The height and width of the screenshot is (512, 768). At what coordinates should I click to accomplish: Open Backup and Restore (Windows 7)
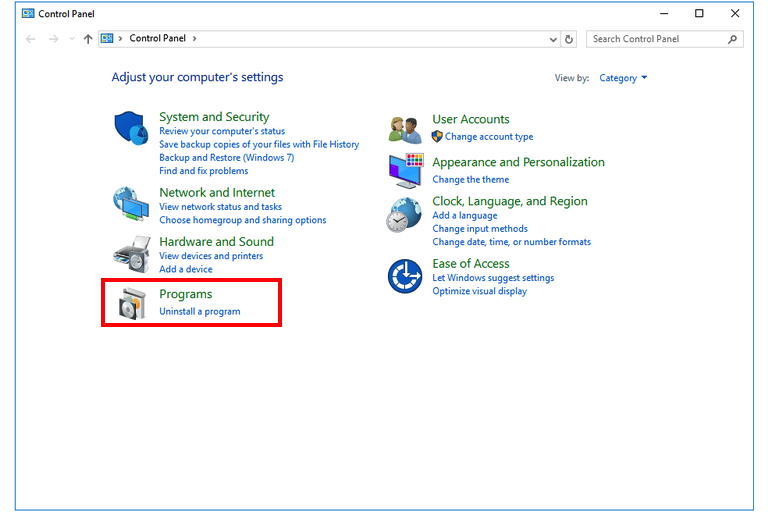(227, 157)
